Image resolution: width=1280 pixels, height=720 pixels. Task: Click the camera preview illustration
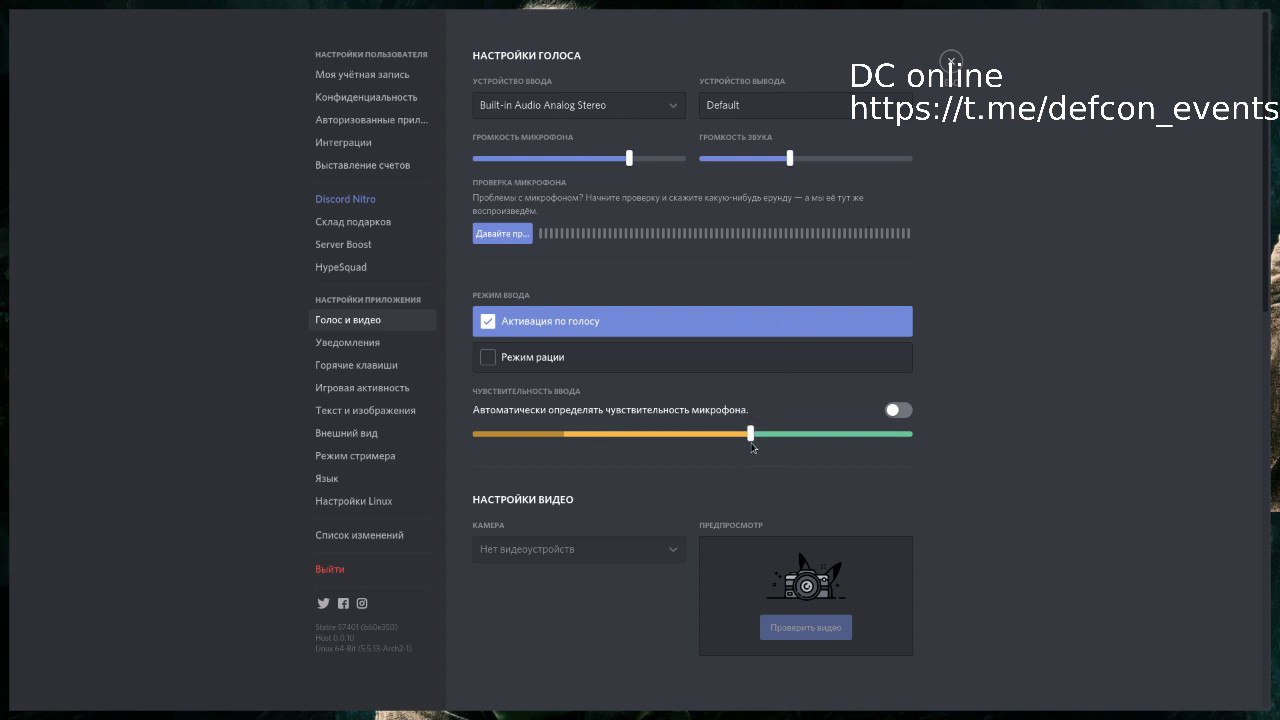pyautogui.click(x=805, y=579)
